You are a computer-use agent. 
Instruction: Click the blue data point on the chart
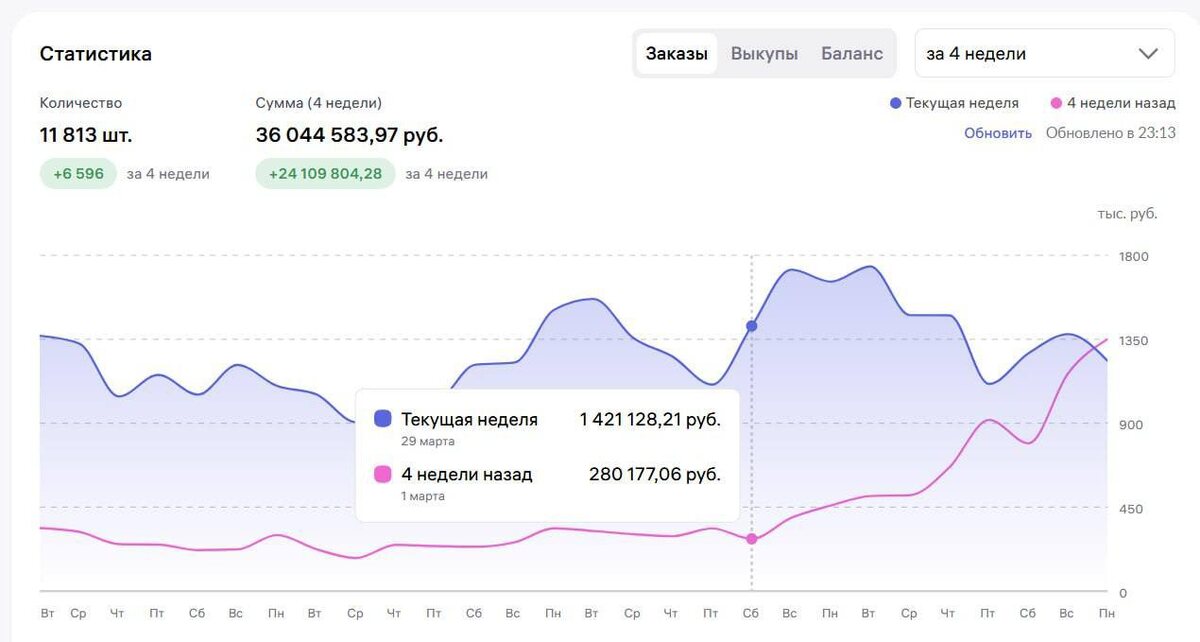pos(752,326)
